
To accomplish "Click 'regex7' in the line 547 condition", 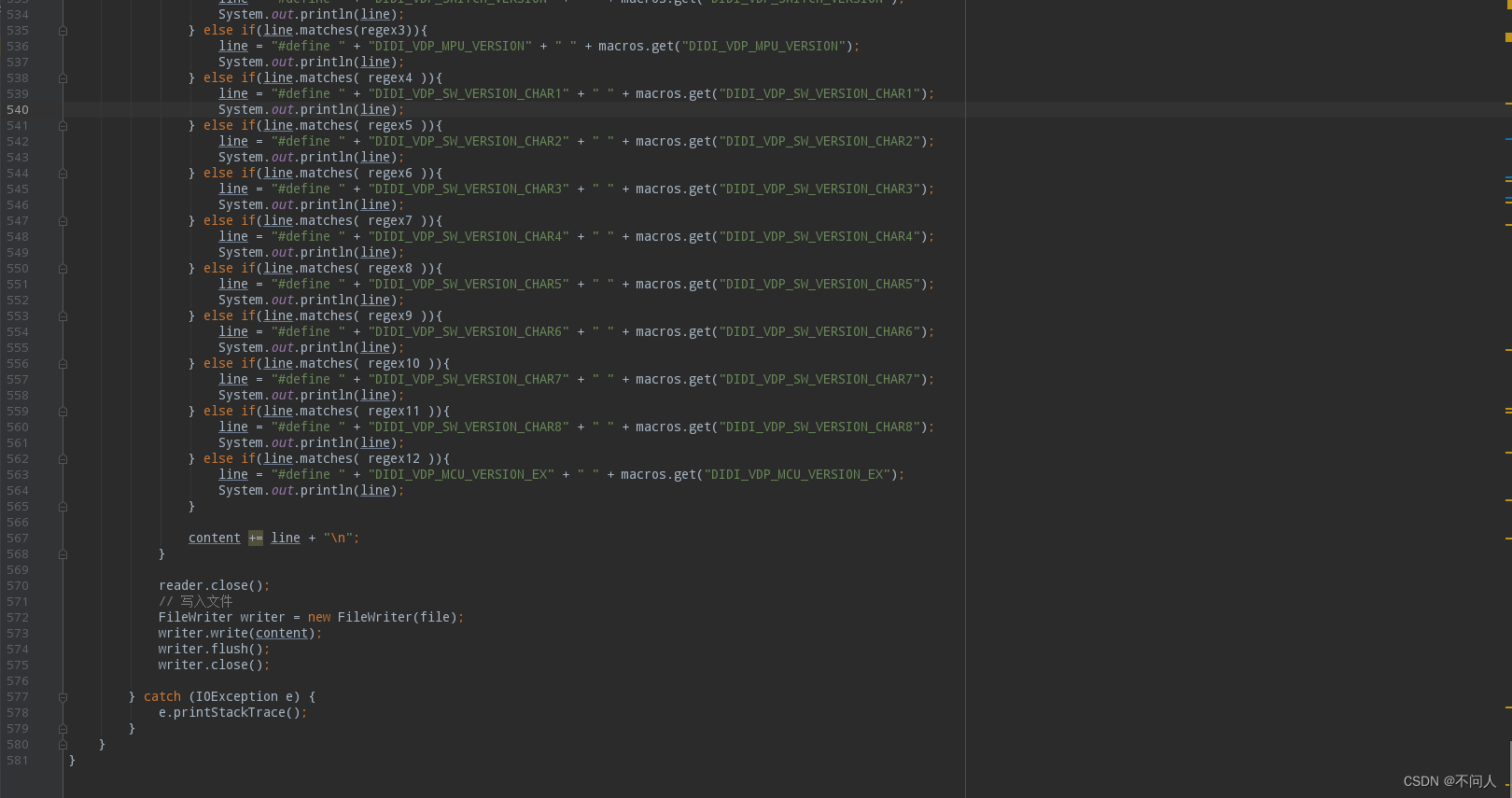I will point(390,221).
